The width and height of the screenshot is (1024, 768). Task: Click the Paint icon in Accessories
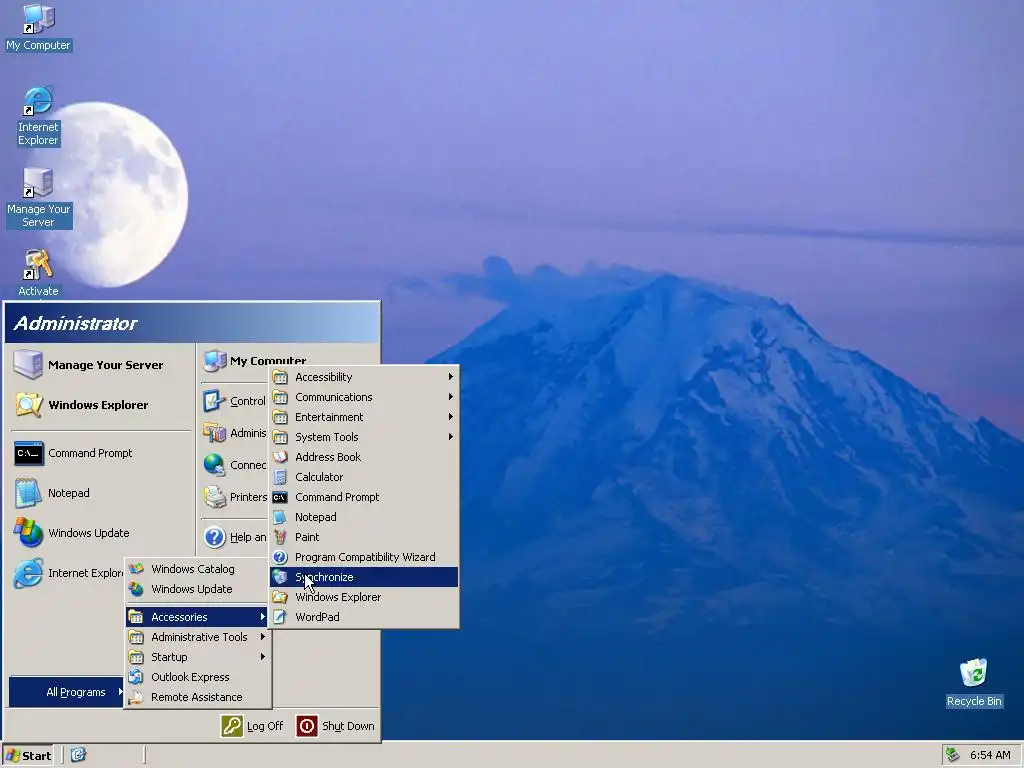[280, 537]
